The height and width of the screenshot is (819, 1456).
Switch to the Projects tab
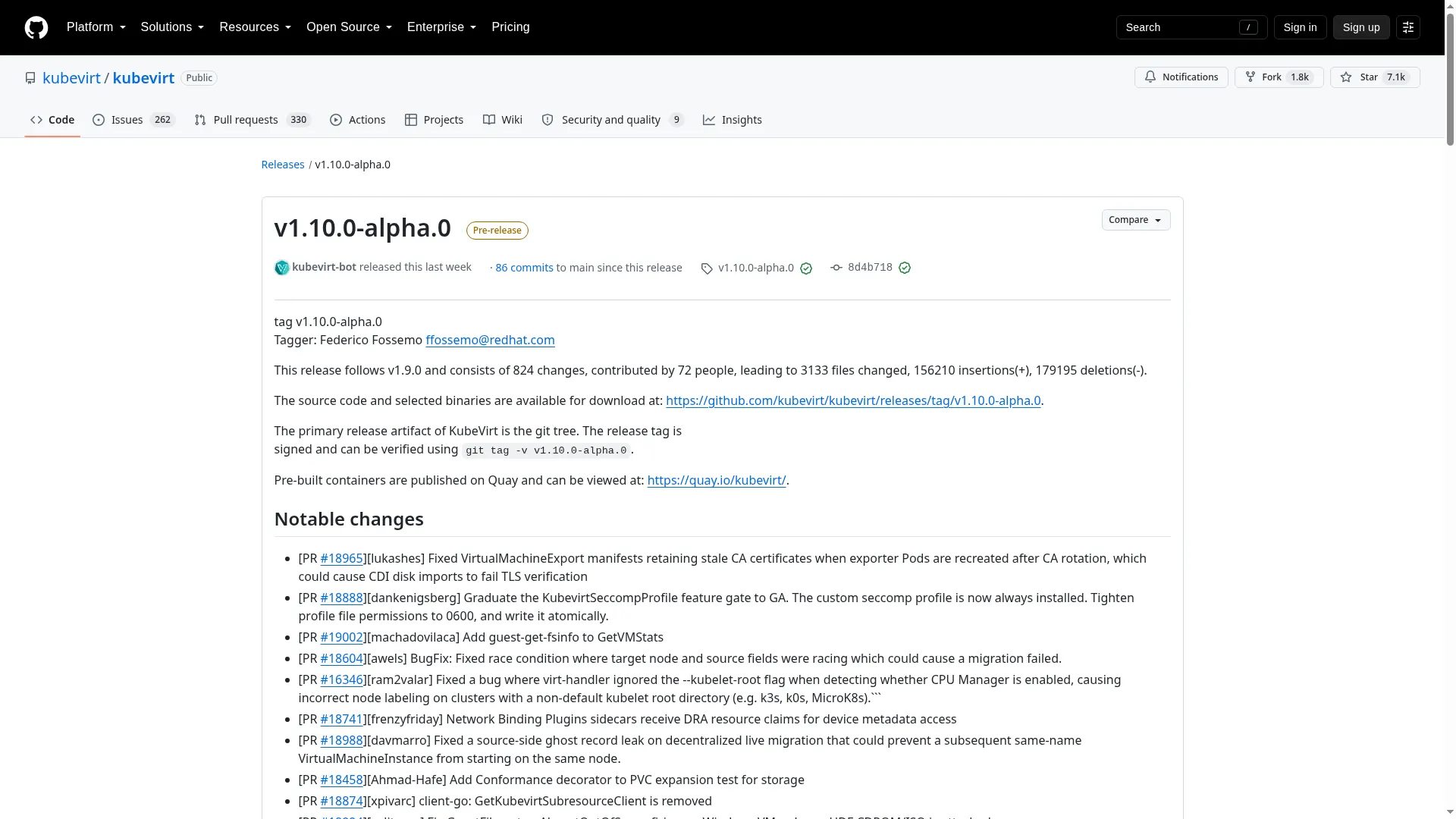coord(434,120)
